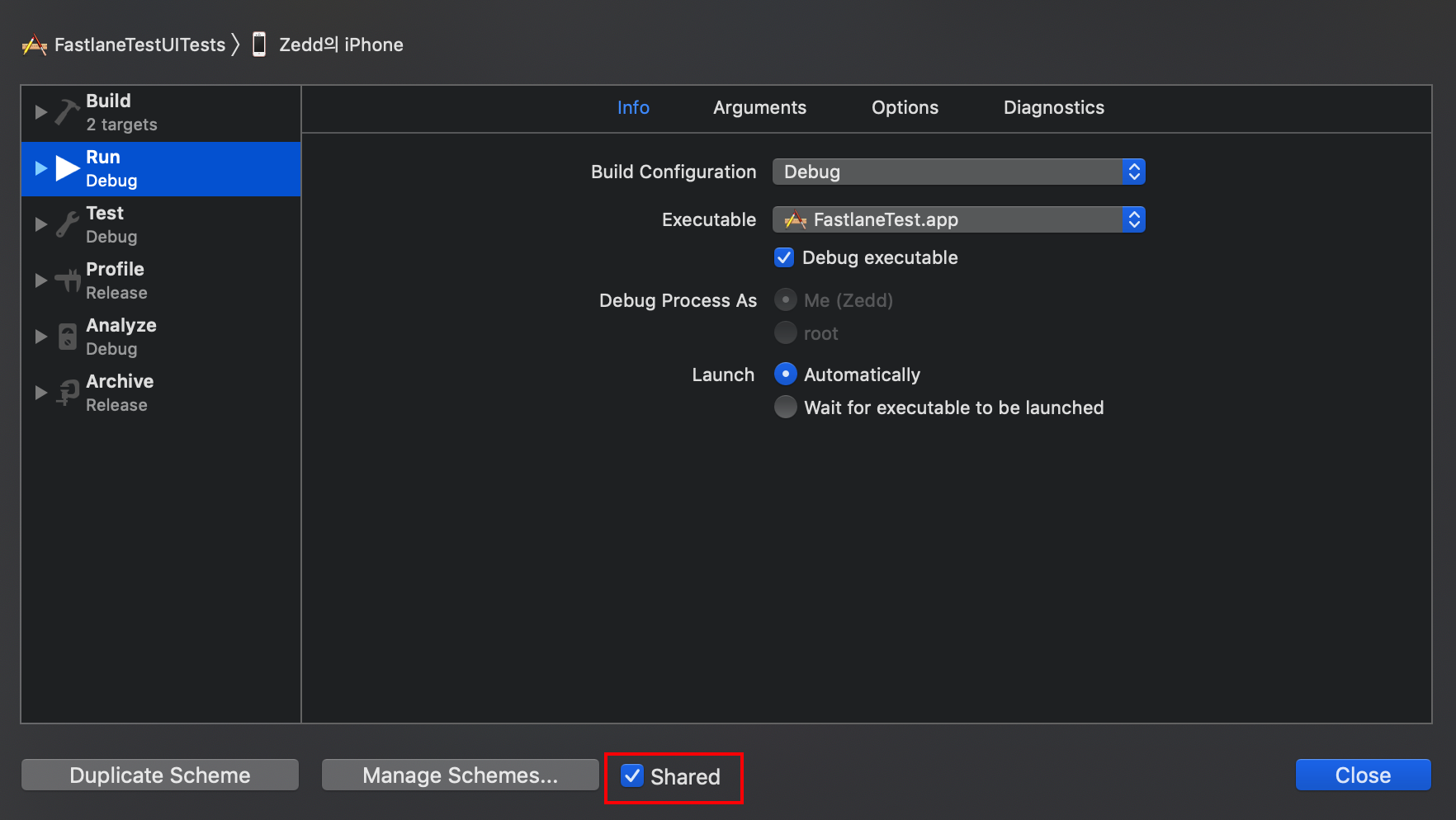Select the Analyze action row
Viewport: 1456px width, 820px height.
coord(161,337)
